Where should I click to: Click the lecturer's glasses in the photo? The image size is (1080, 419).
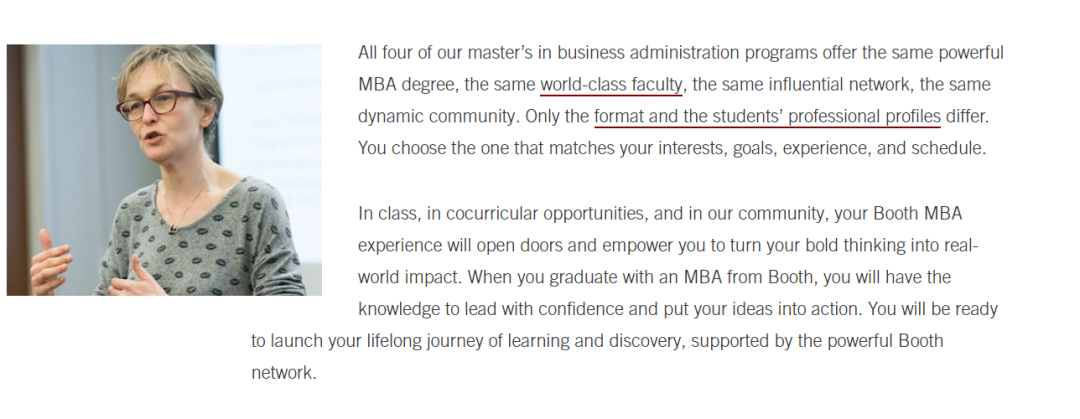click(x=156, y=105)
